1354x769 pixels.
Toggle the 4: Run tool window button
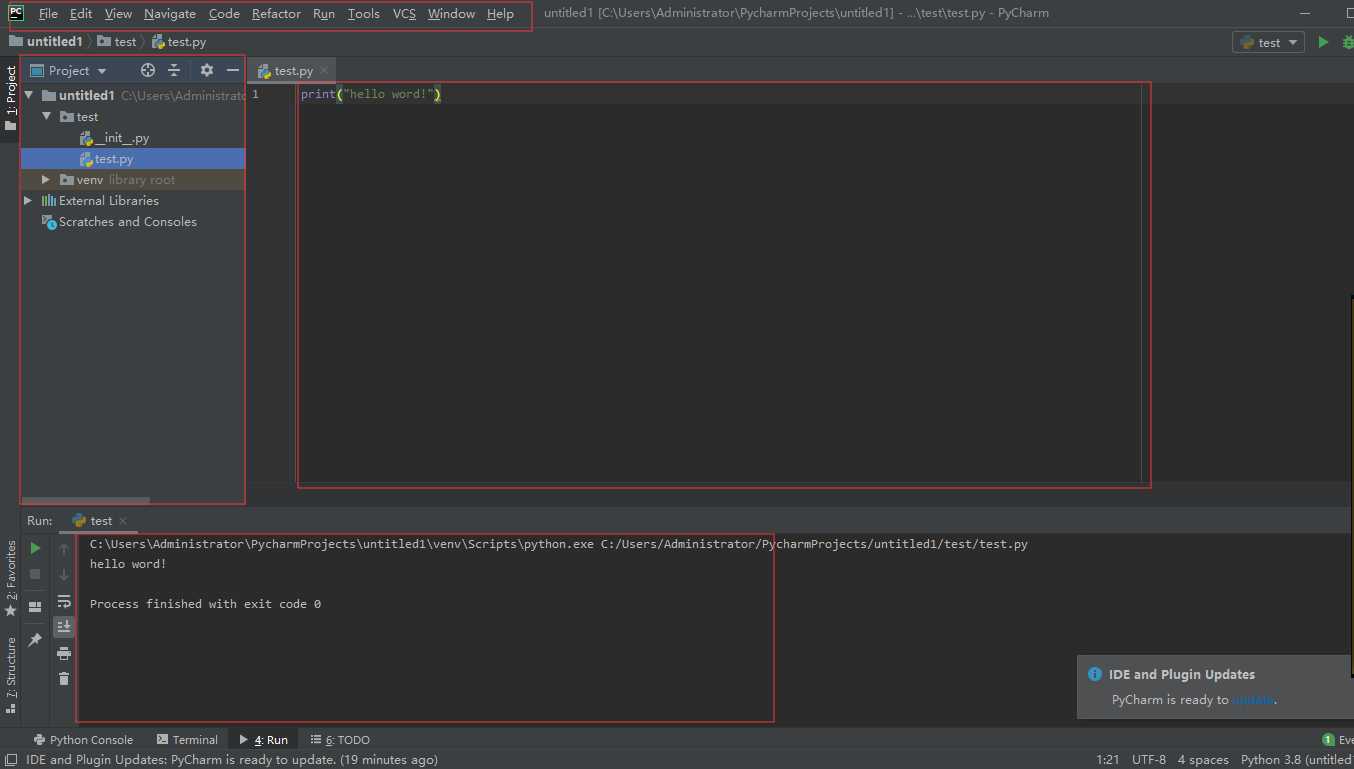tap(263, 740)
